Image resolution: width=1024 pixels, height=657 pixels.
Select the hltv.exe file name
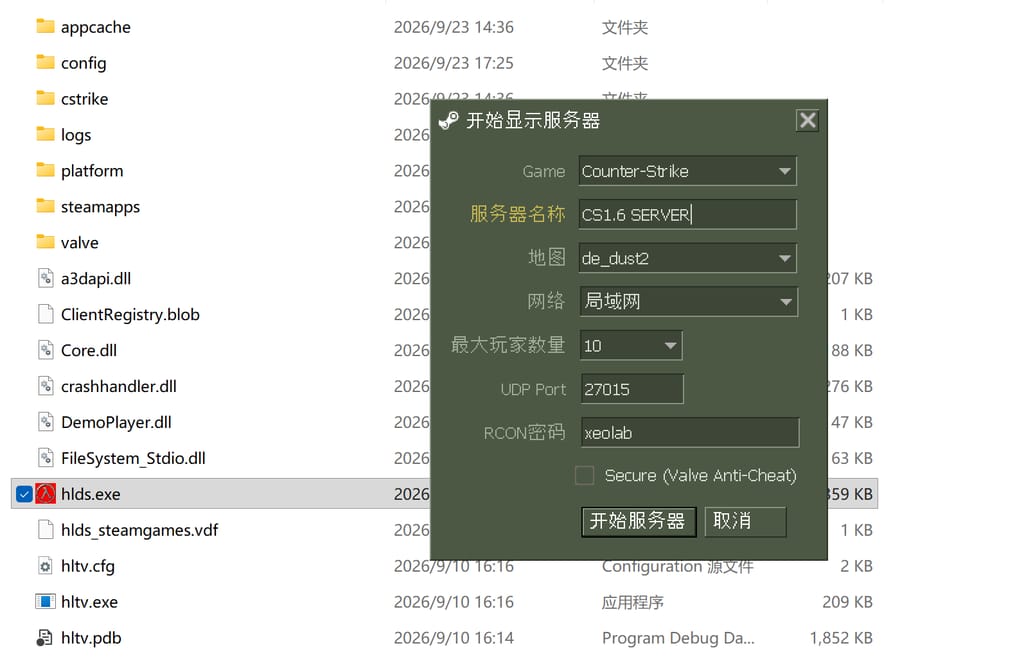(89, 602)
